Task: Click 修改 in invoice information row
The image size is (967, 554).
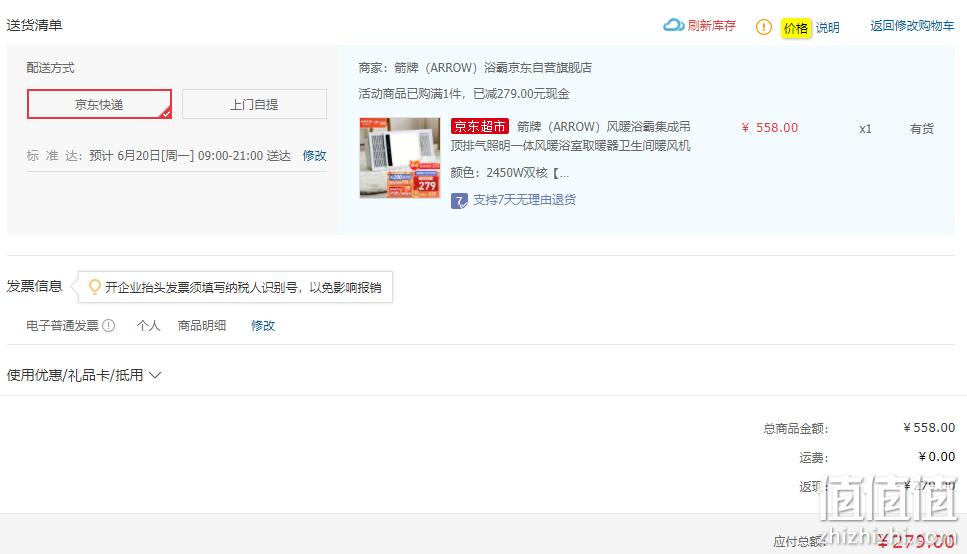Action: point(263,326)
